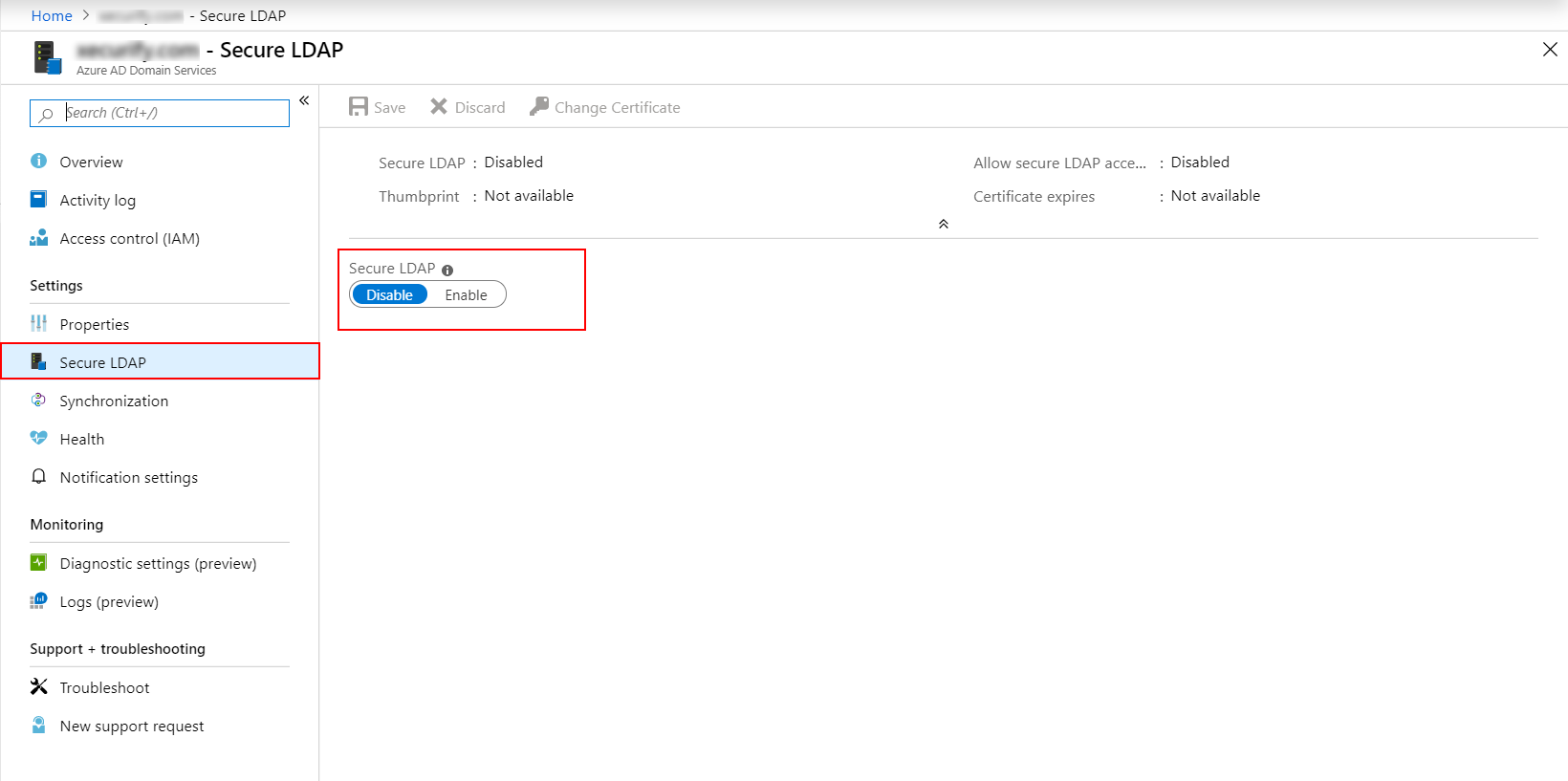Collapse the sidebar menu with double chevron
This screenshot has height=781, width=1568.
(304, 100)
